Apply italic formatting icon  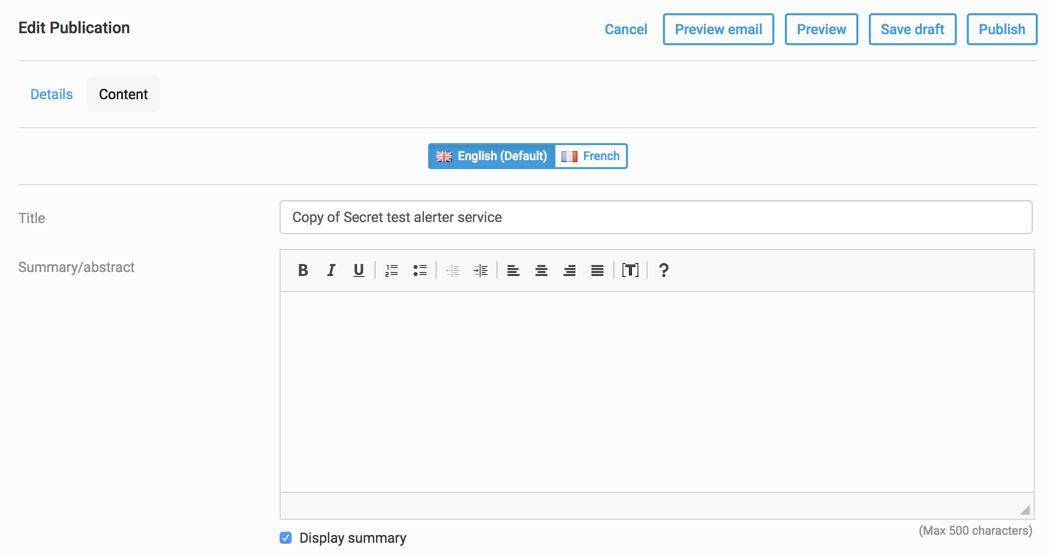(330, 270)
